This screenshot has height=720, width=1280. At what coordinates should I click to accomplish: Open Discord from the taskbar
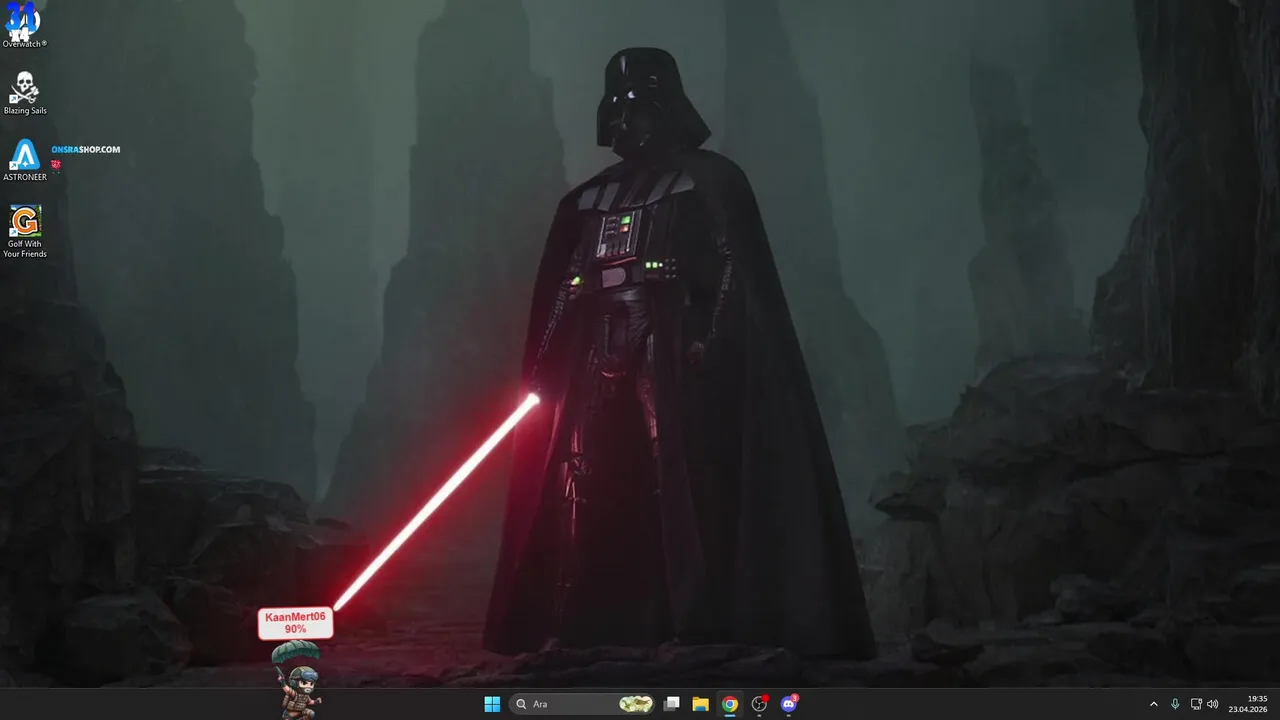pos(788,704)
